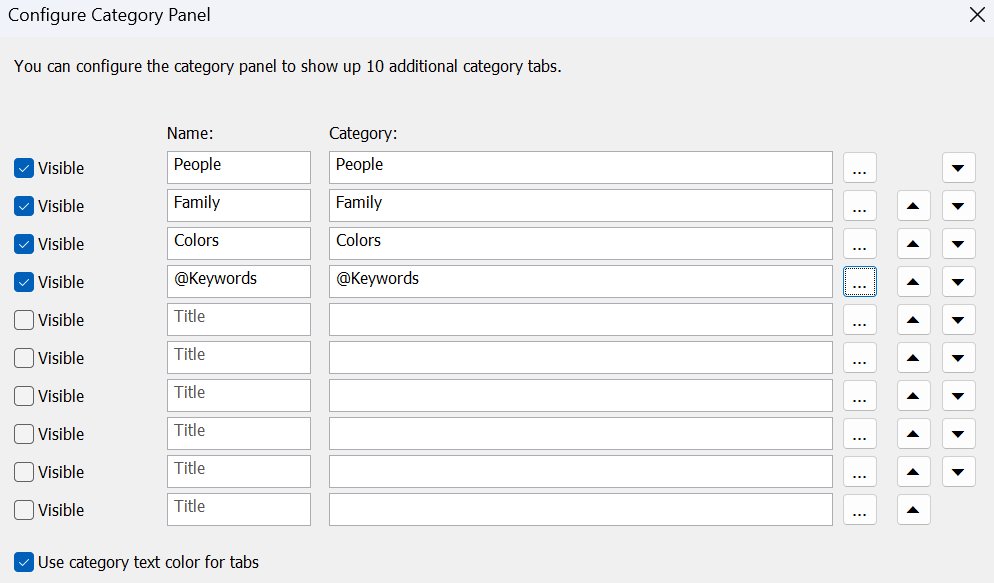Viewport: 994px width, 583px height.
Task: Open category browser for @Keywords row
Action: point(860,282)
